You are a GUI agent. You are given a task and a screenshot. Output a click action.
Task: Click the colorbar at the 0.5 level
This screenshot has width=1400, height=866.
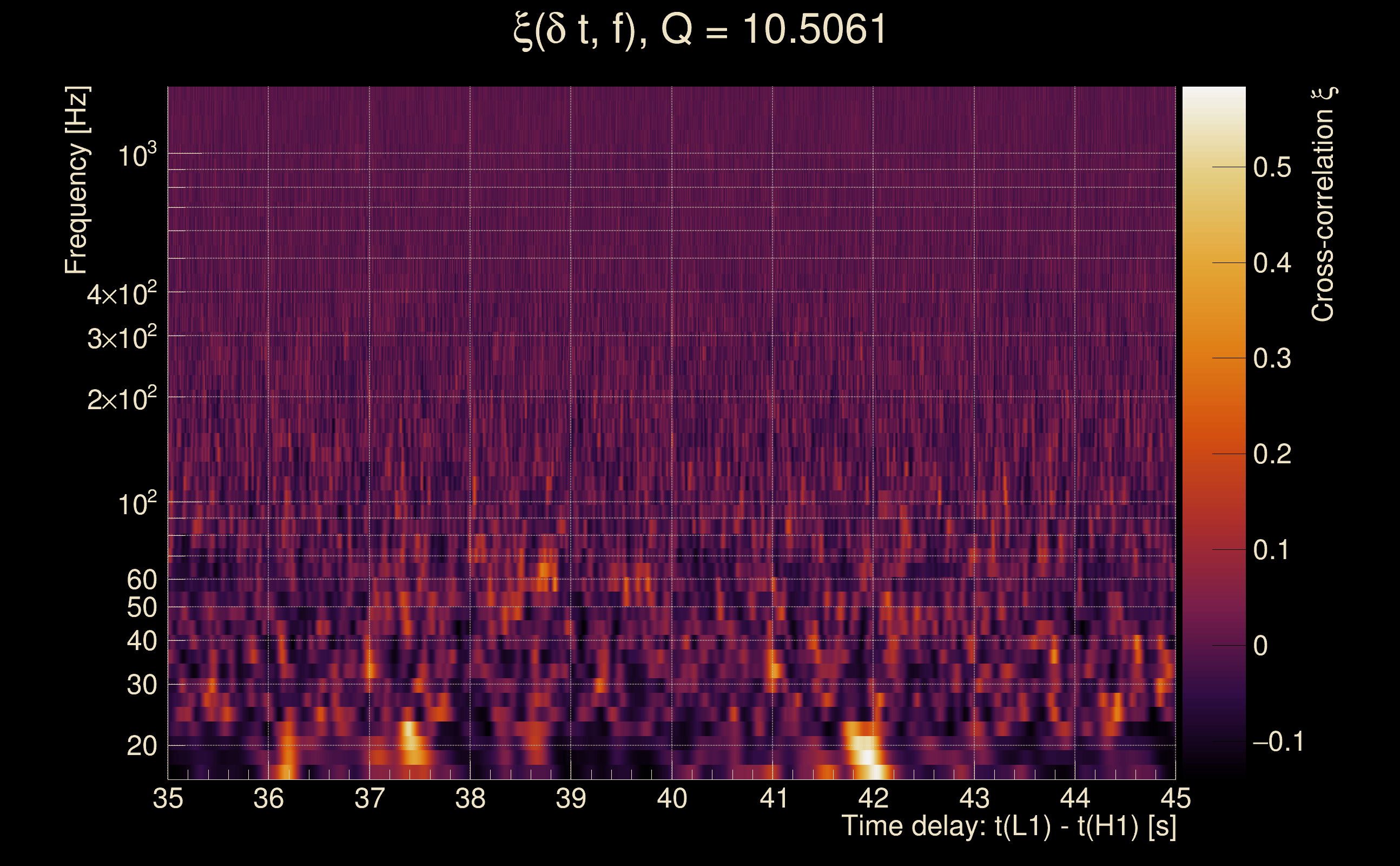tap(1213, 167)
